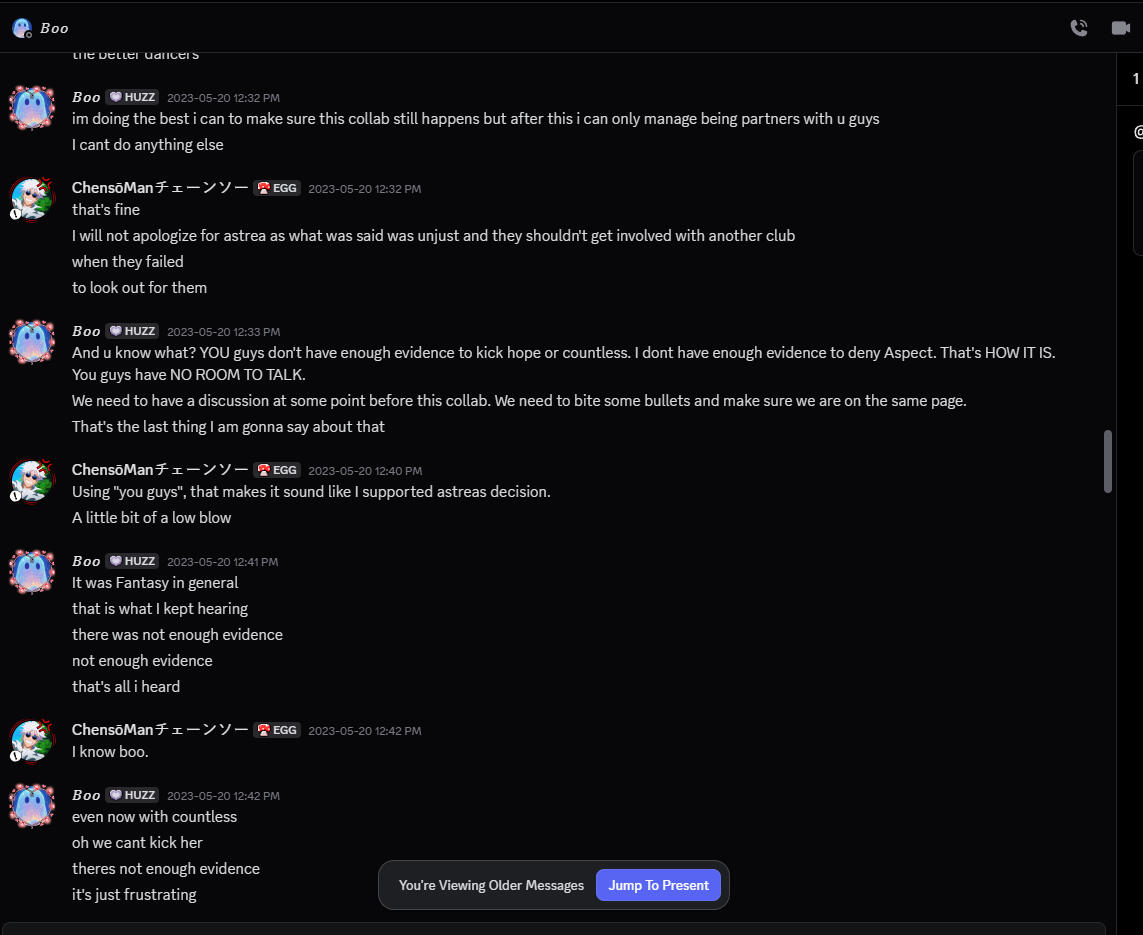Click the EGG tag on ChensōMan's 12:32 PM message

(277, 188)
